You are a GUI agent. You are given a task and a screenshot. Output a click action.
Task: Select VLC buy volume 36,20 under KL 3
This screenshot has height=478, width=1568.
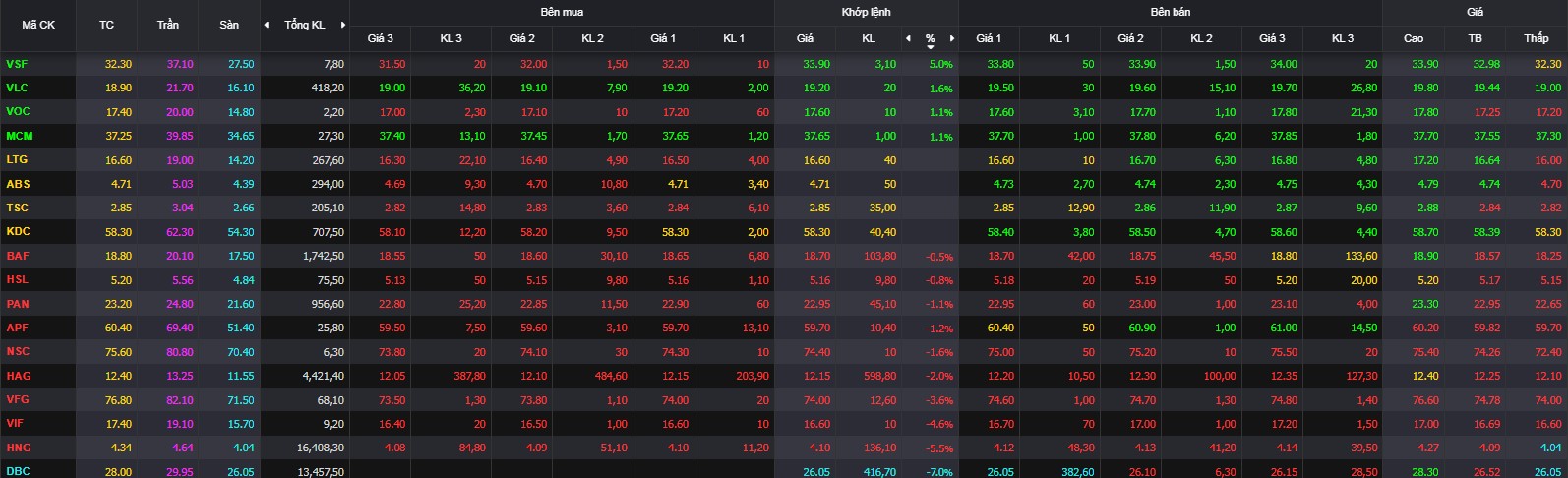pyautogui.click(x=472, y=88)
